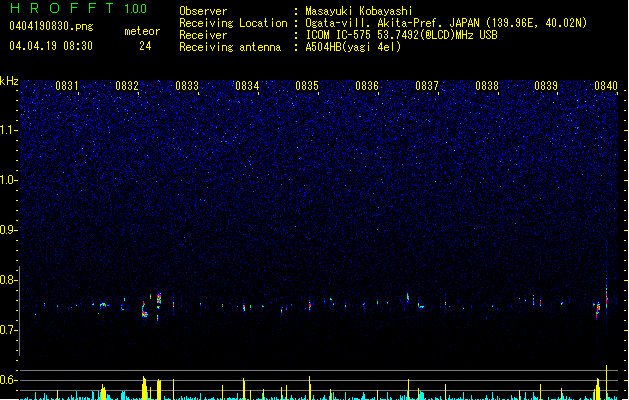The width and height of the screenshot is (629, 400).
Task: Click the 0.8 frequency axis label
Action: pyautogui.click(x=8, y=280)
